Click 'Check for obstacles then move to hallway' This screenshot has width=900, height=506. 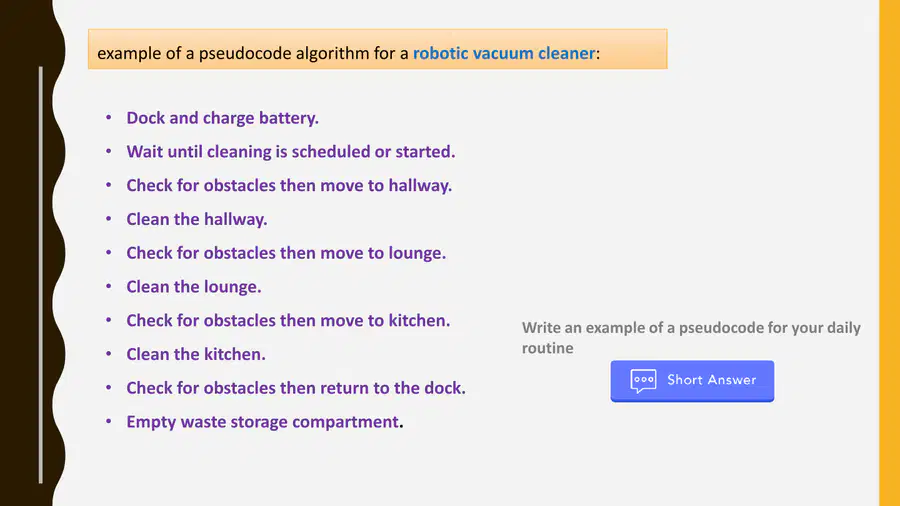pyautogui.click(x=289, y=185)
